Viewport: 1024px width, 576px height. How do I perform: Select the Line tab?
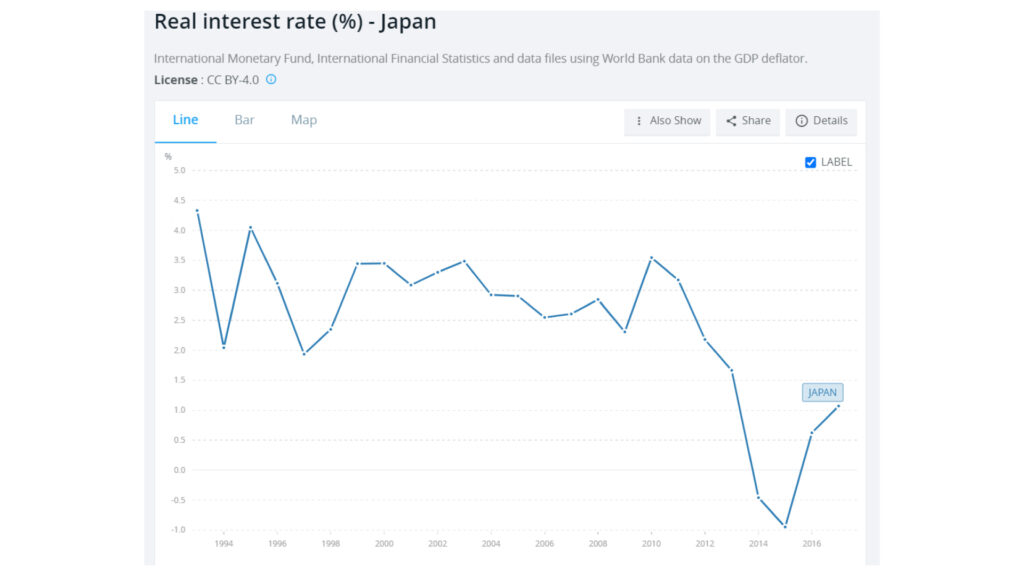point(185,120)
